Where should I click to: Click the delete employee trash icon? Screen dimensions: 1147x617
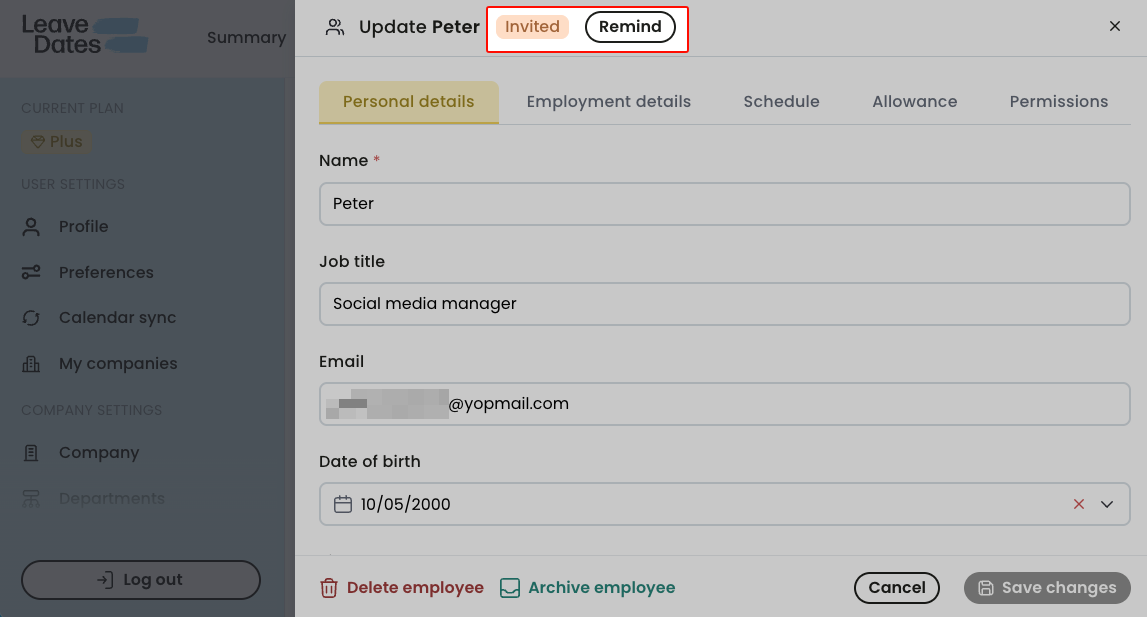(329, 588)
